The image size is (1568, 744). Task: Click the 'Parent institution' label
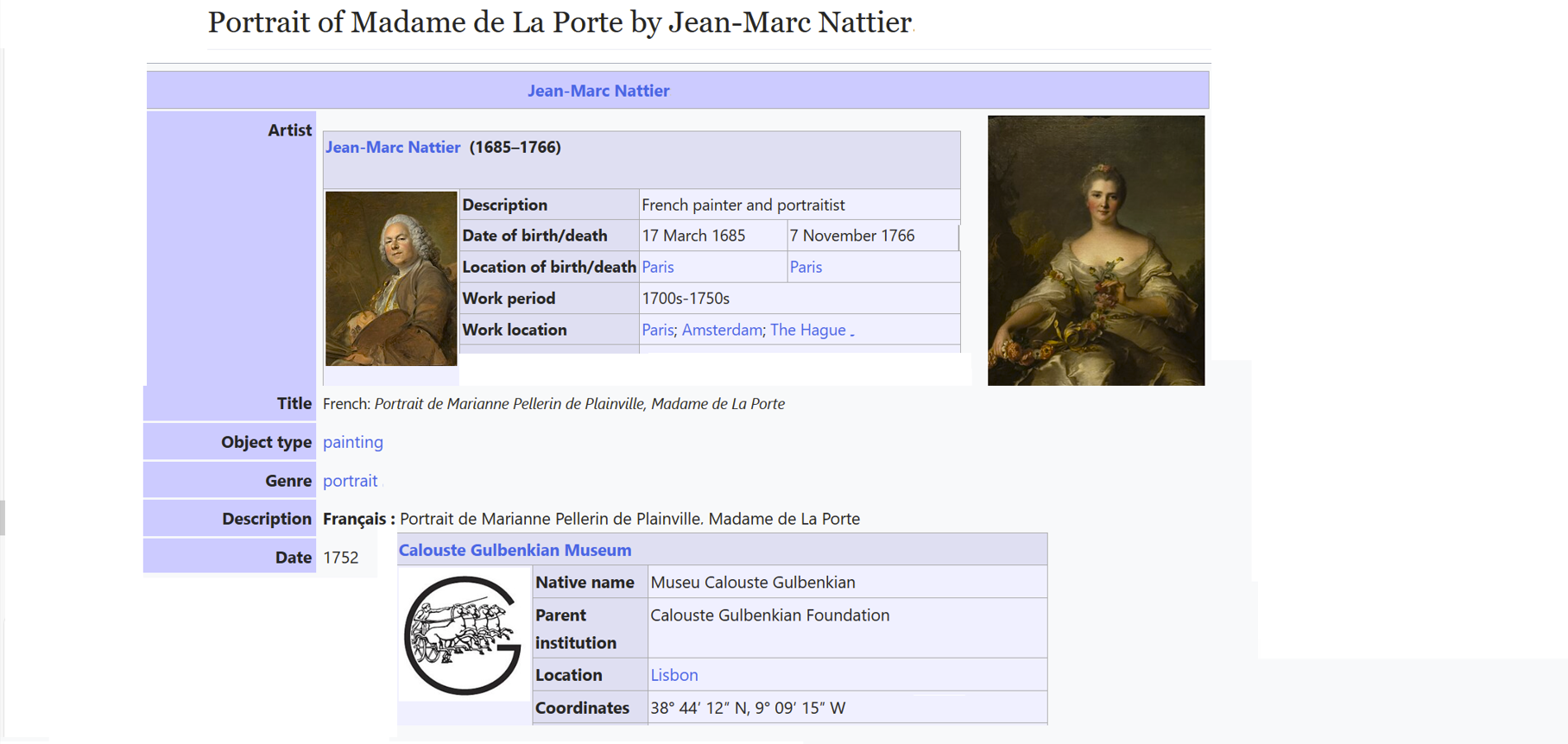point(576,629)
